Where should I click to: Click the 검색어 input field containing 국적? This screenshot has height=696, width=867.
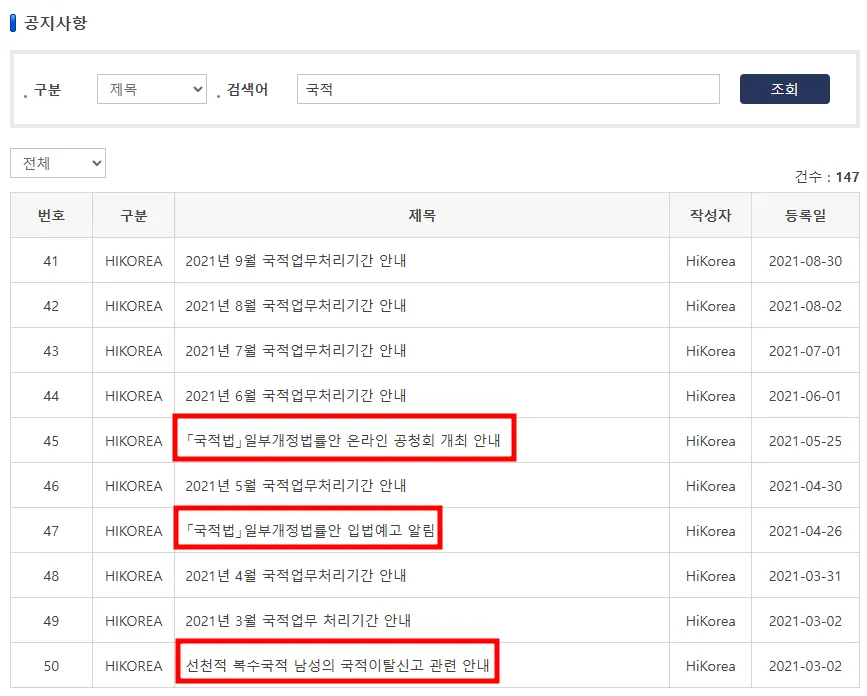tap(508, 89)
